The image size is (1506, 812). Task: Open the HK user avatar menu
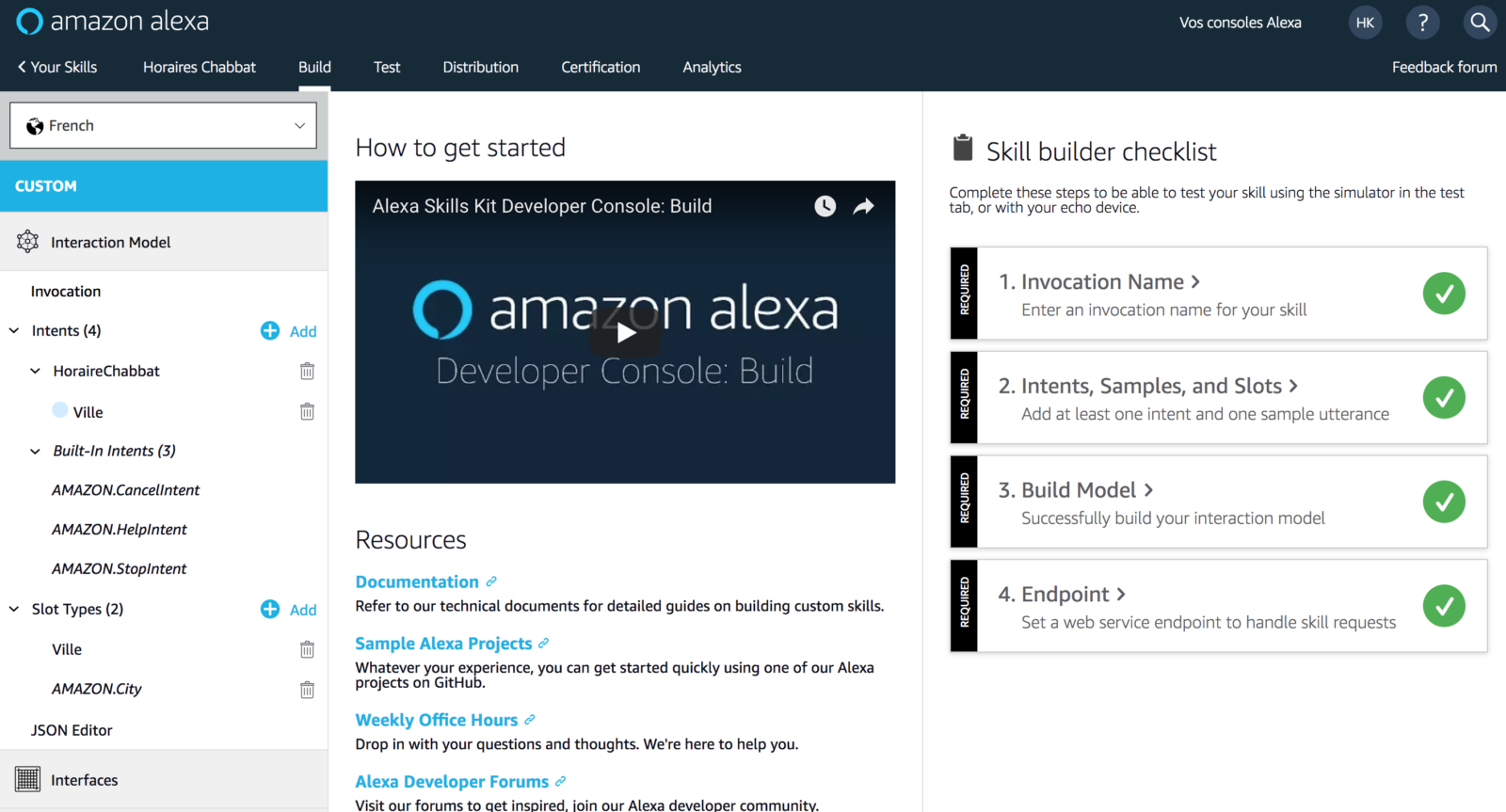point(1365,23)
